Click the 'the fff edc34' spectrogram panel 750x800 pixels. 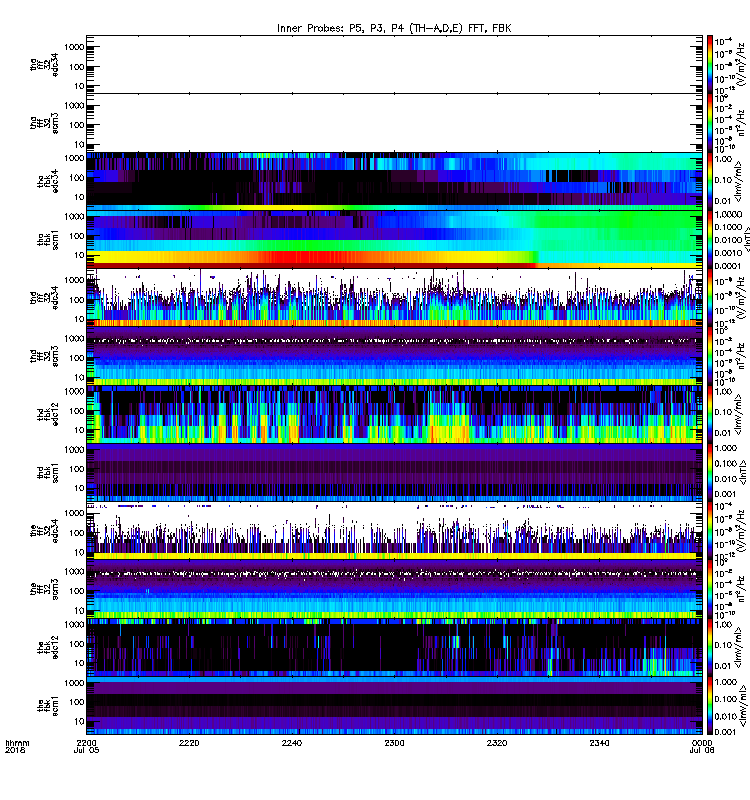point(394,531)
